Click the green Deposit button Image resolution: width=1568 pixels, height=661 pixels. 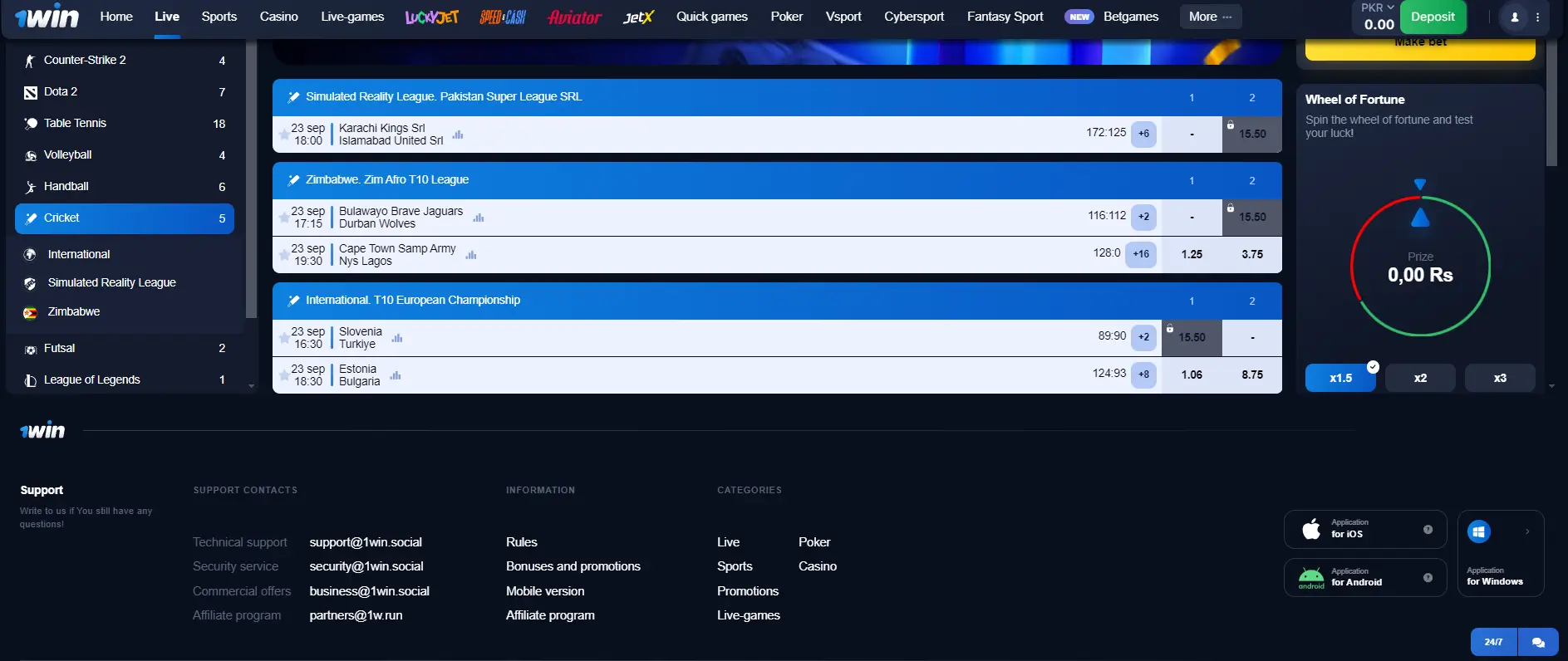1433,17
